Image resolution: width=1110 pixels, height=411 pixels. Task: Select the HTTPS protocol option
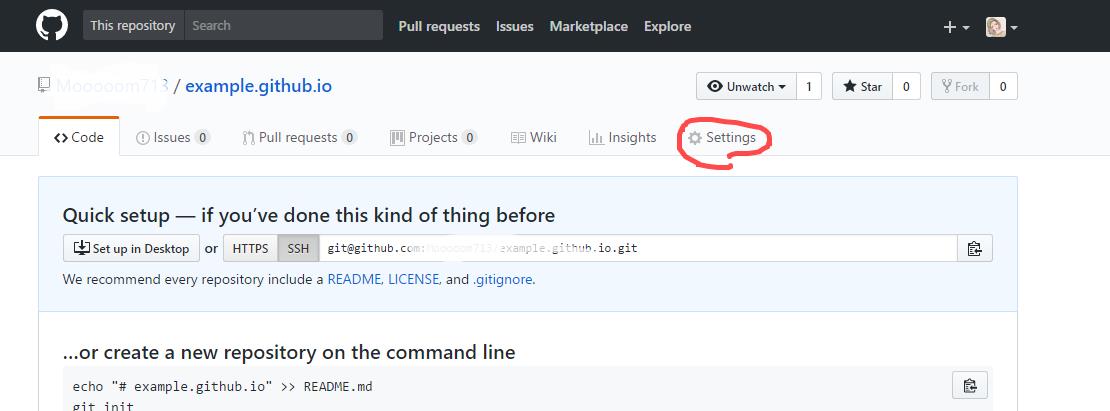[x=250, y=249]
